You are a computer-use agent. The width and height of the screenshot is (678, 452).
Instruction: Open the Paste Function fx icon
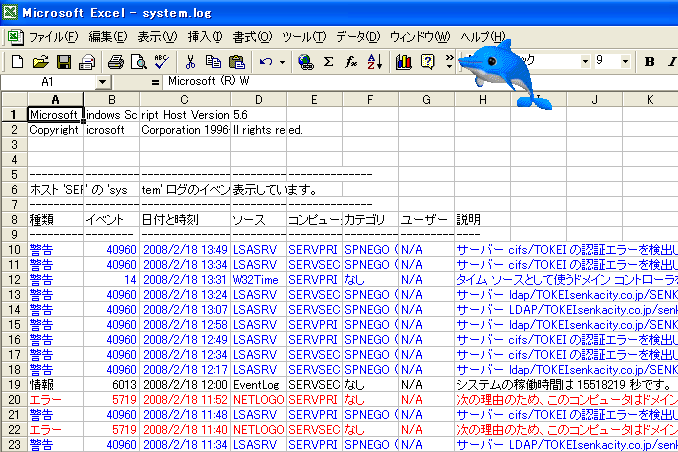(351, 62)
